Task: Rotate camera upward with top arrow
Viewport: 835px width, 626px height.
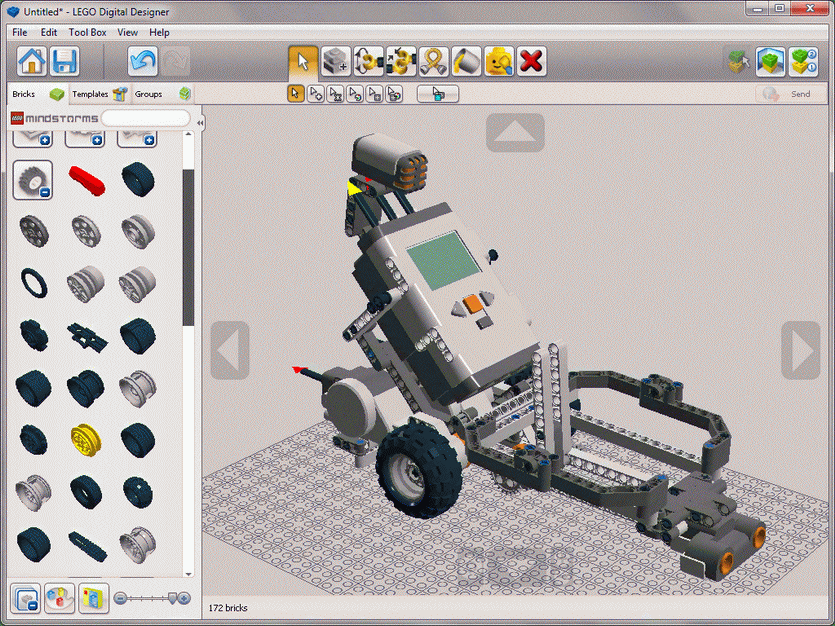Action: 515,132
